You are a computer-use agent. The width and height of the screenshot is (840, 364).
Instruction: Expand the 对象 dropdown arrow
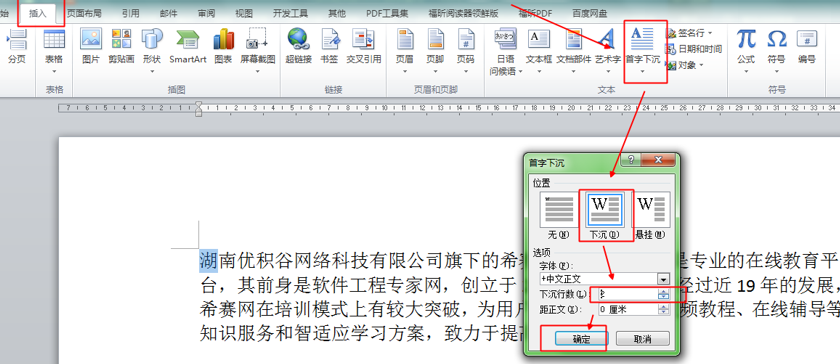[x=701, y=65]
